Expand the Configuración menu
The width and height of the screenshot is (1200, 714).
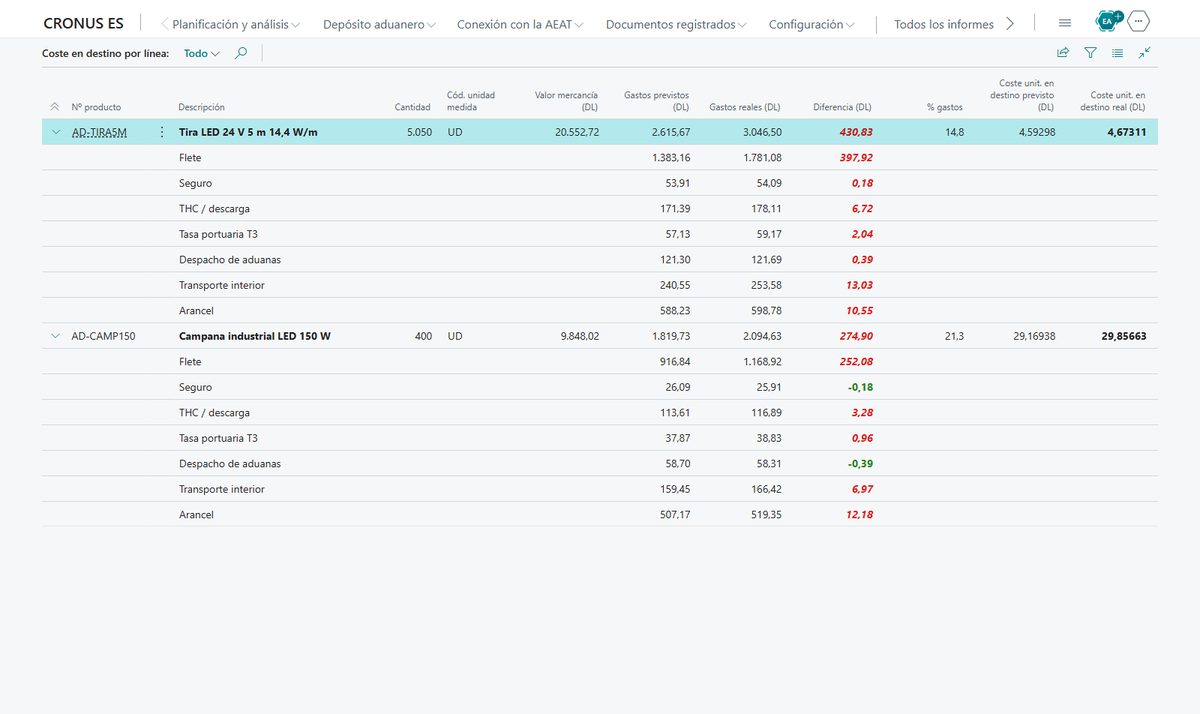coord(812,24)
